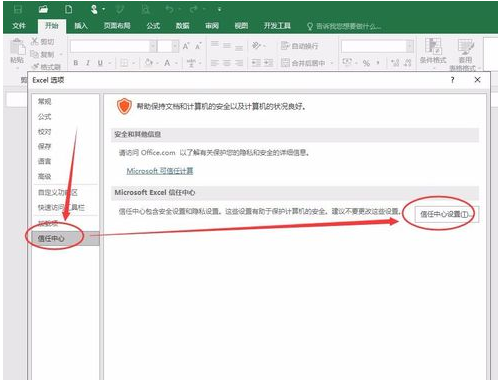Viewport: 498px width, 380px height.
Task: Click the print preview icon in quick access toolbar
Action: click(145, 9)
